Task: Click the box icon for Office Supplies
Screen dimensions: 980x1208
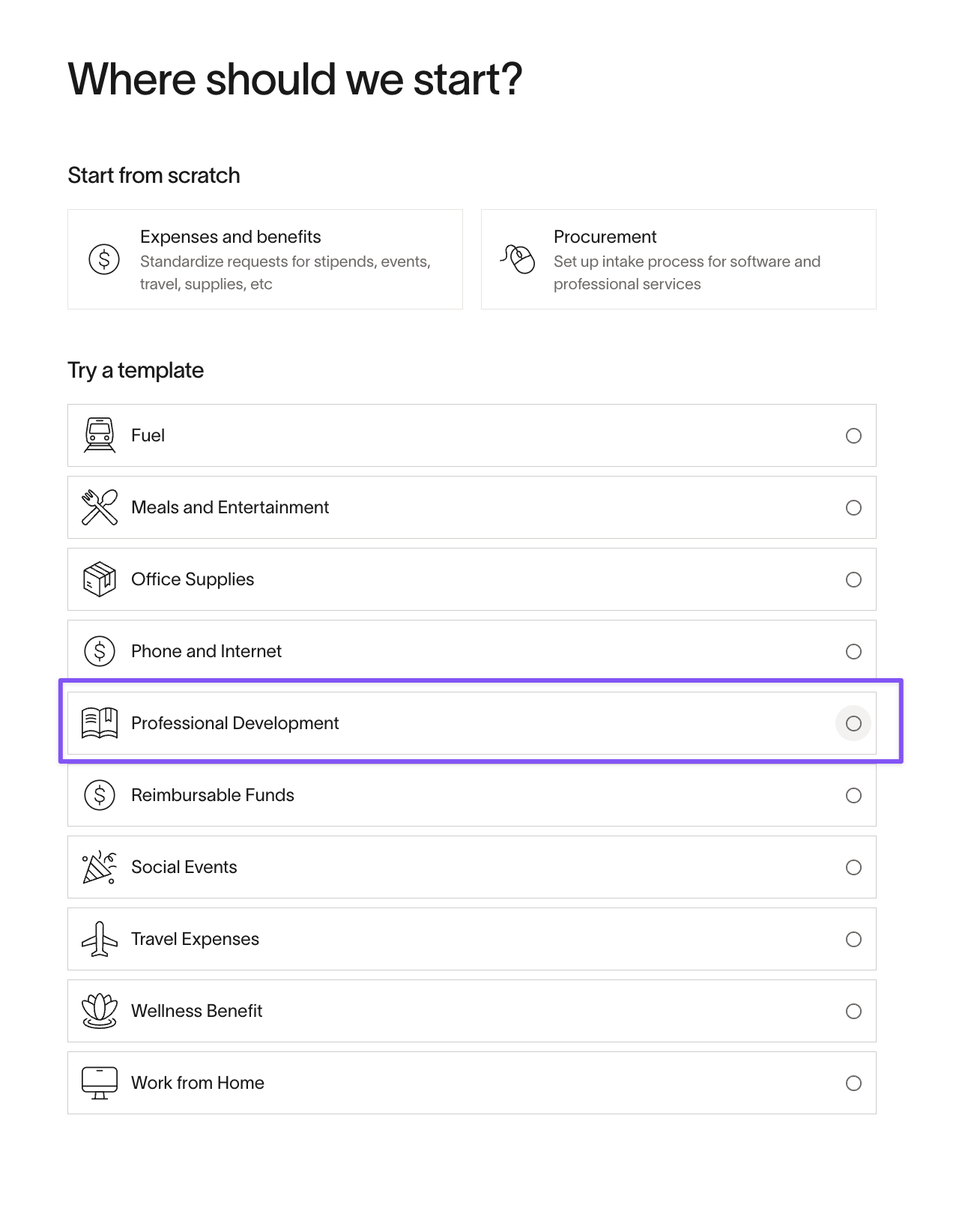Action: coord(100,579)
